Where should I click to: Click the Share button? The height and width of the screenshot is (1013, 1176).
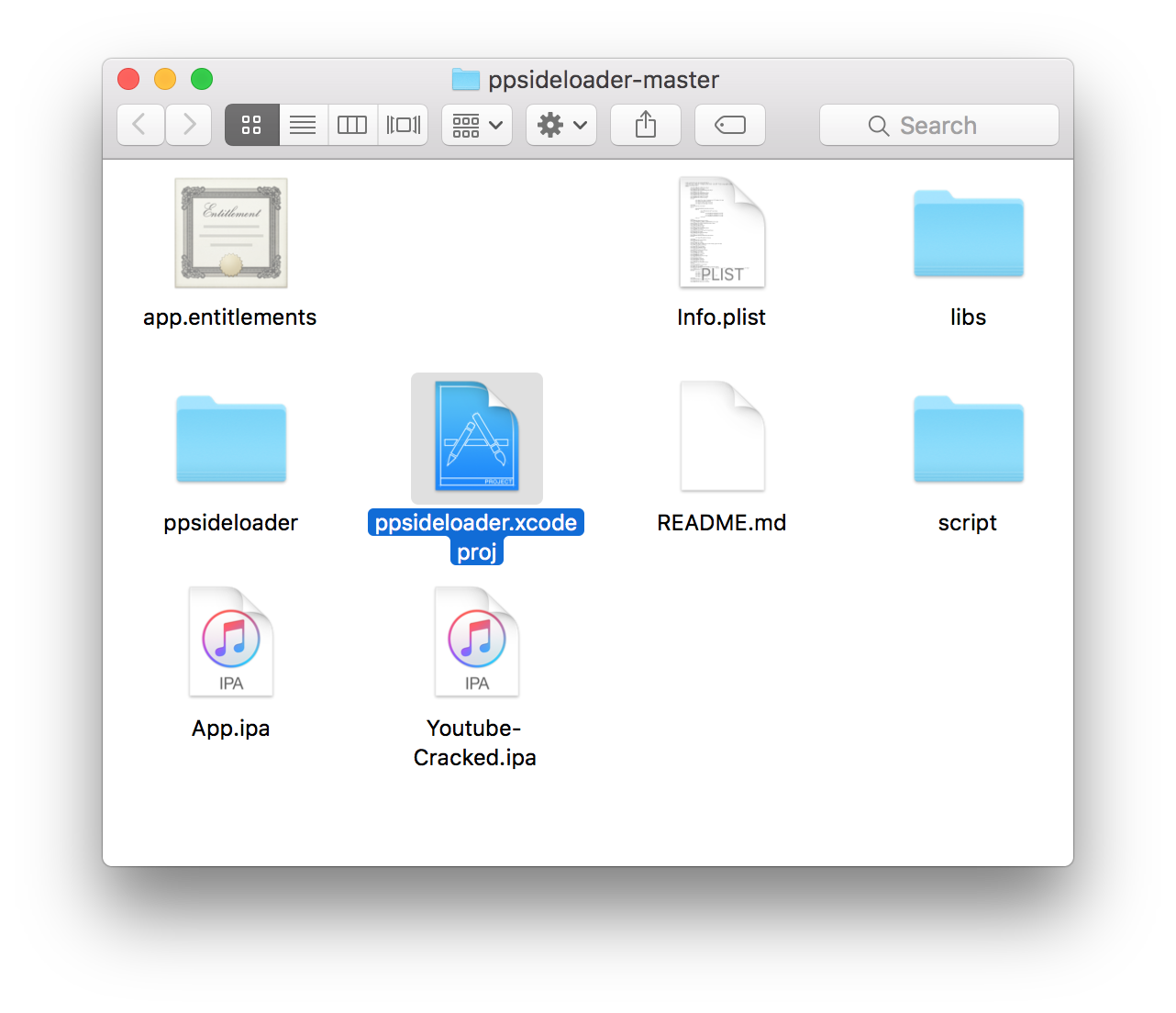[x=646, y=125]
